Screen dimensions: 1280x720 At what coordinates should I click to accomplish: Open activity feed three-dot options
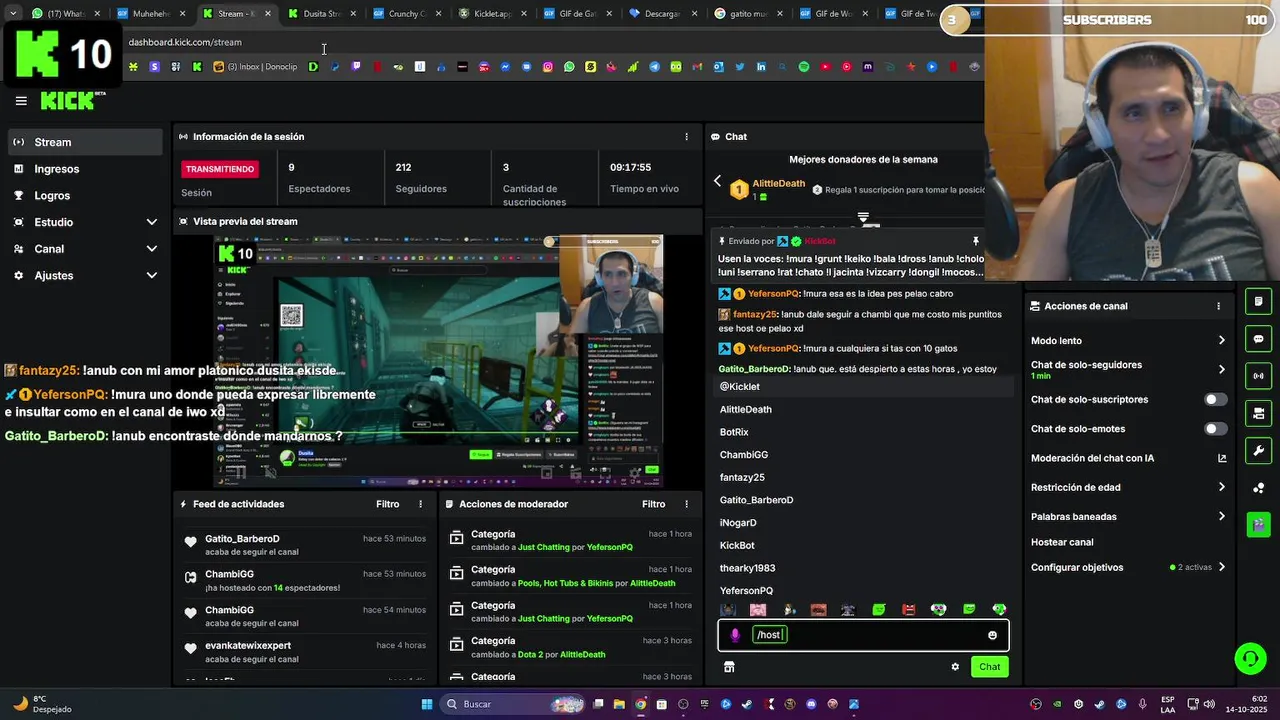pos(420,504)
